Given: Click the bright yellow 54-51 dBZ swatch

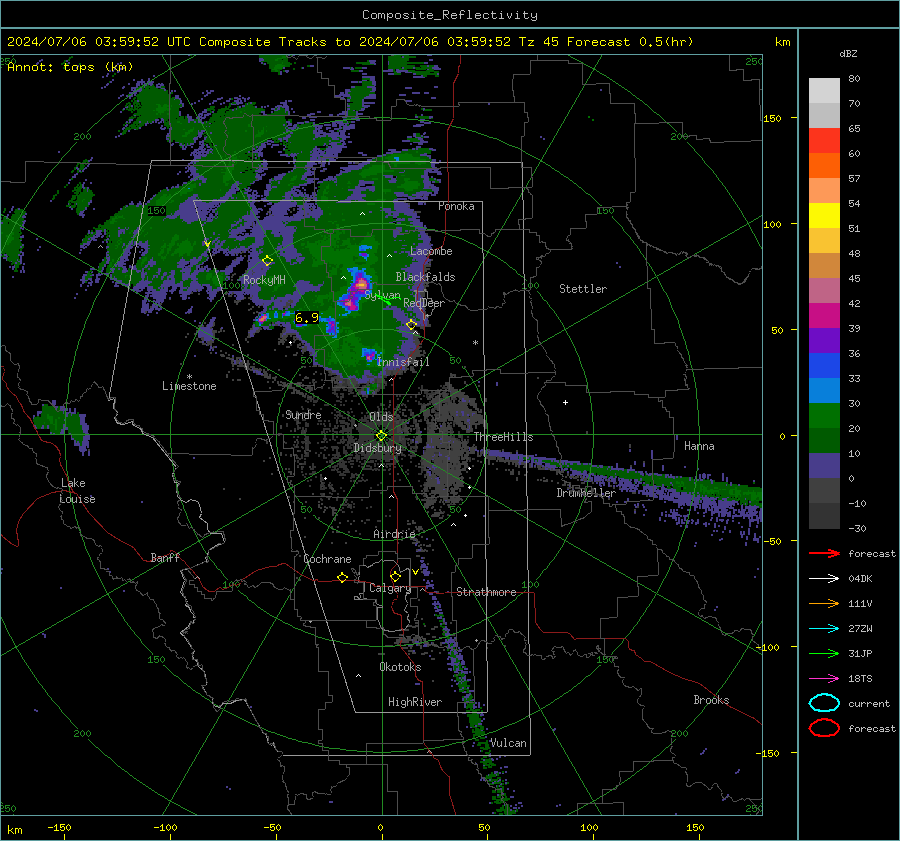Looking at the screenshot, I should pyautogui.click(x=824, y=216).
